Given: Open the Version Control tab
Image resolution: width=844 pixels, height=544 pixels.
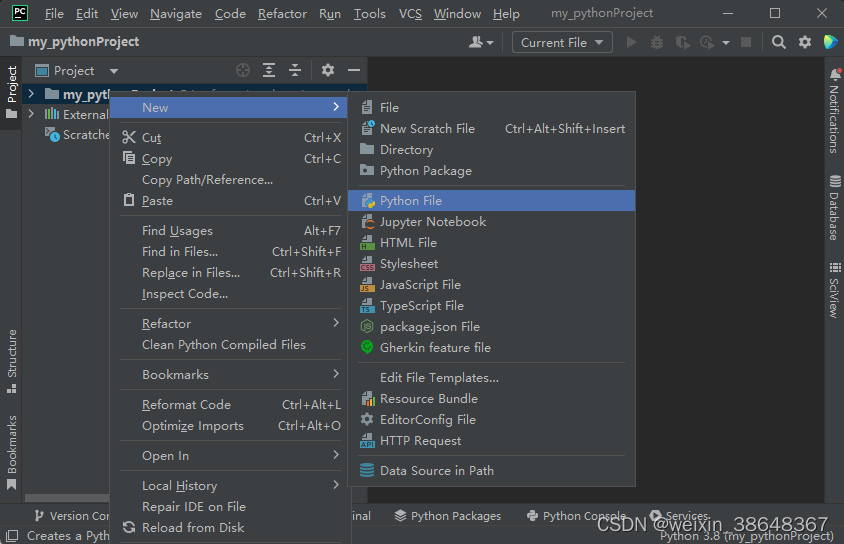Looking at the screenshot, I should [72, 515].
